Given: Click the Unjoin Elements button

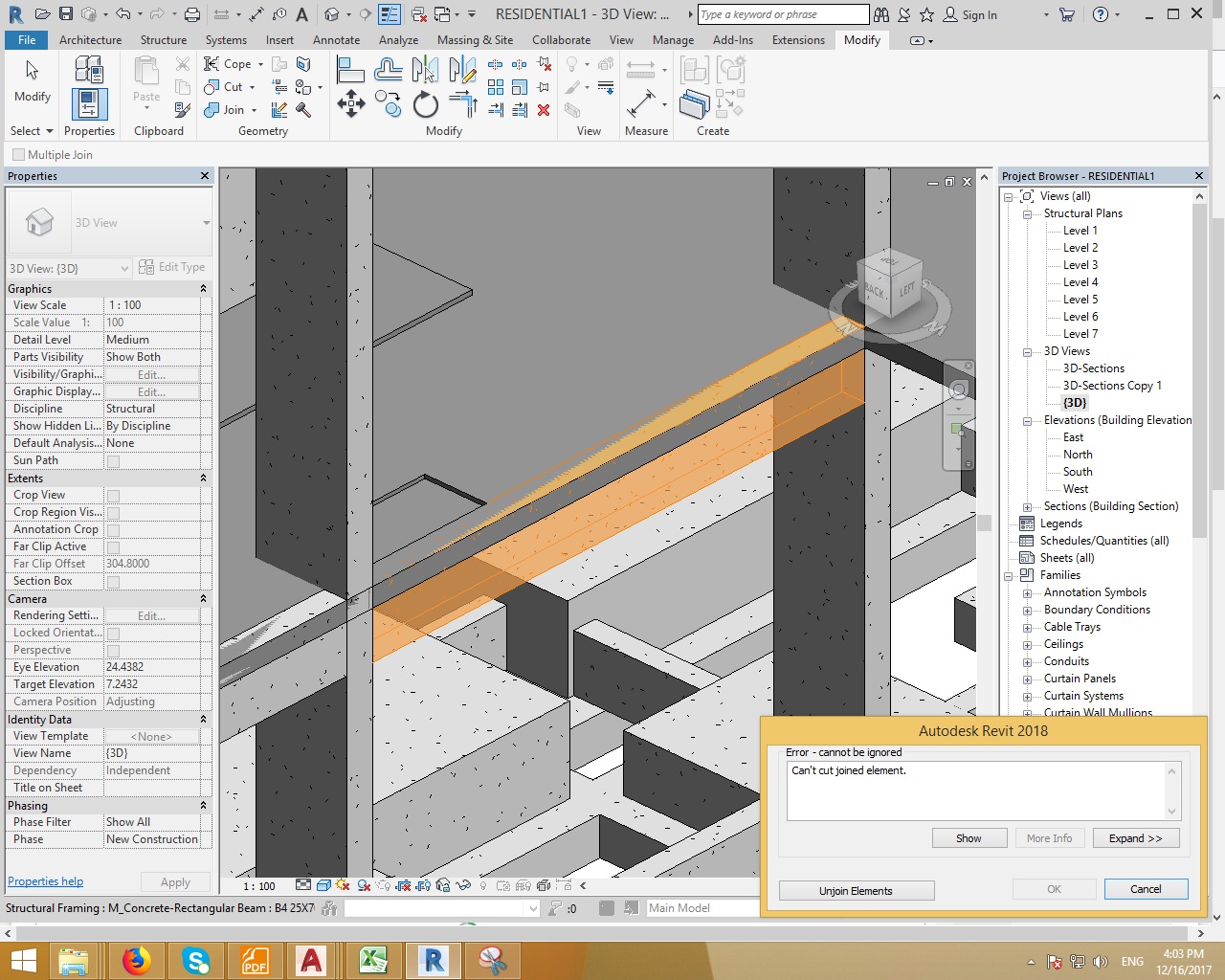Looking at the screenshot, I should pyautogui.click(x=856, y=891).
